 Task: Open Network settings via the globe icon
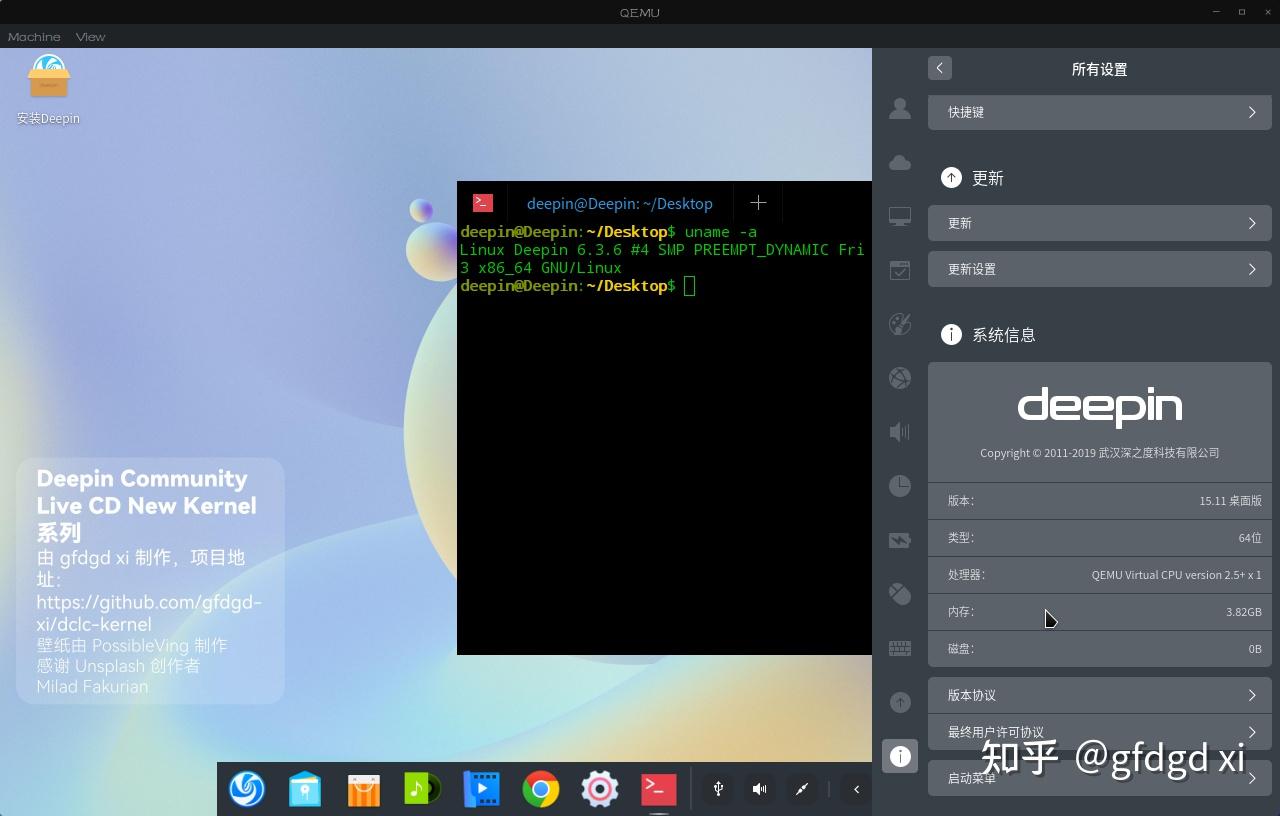click(x=899, y=378)
